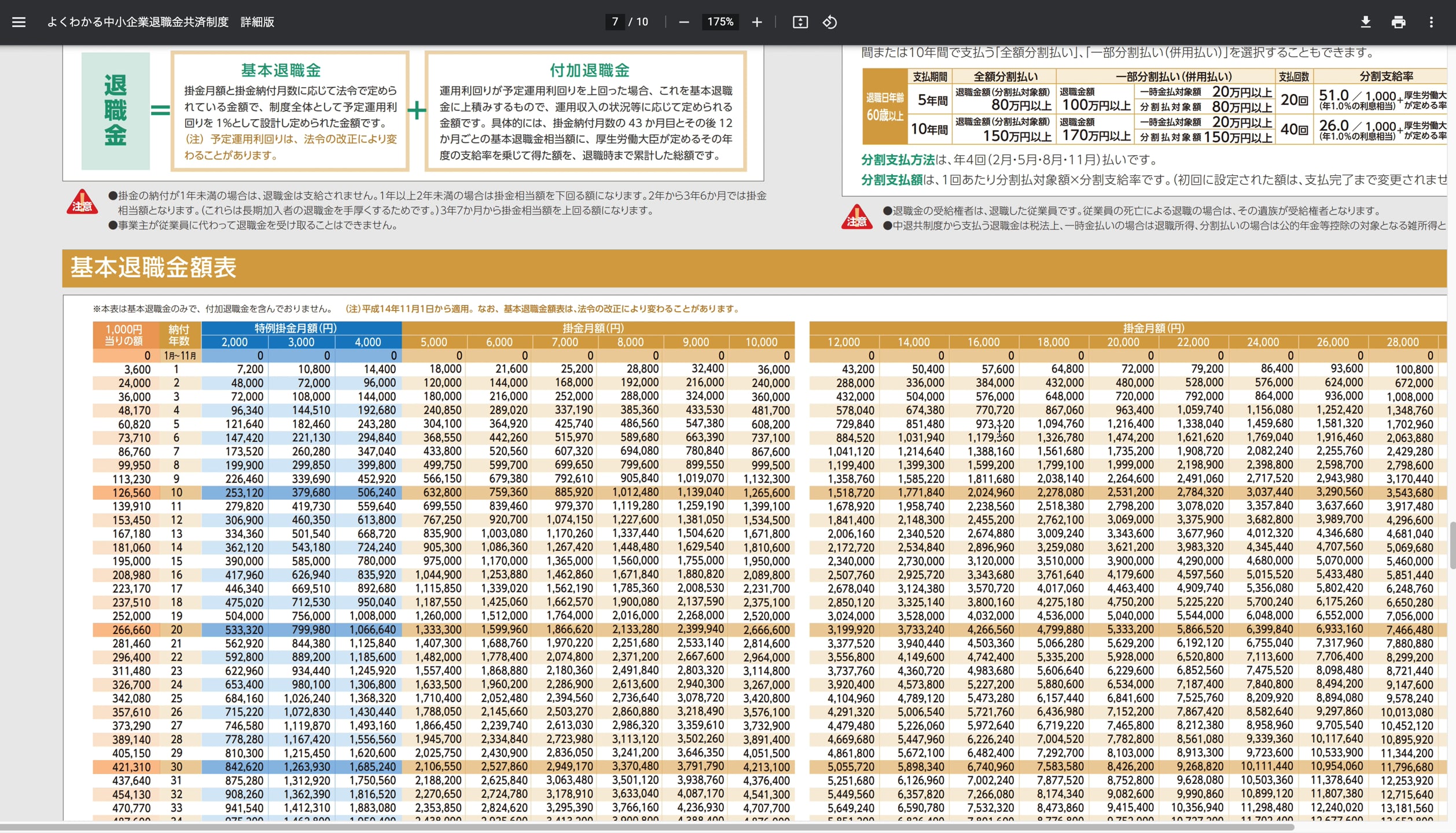Click the horizontal scrollbar at bottom
The width and height of the screenshot is (1456, 833).
click(x=646, y=827)
